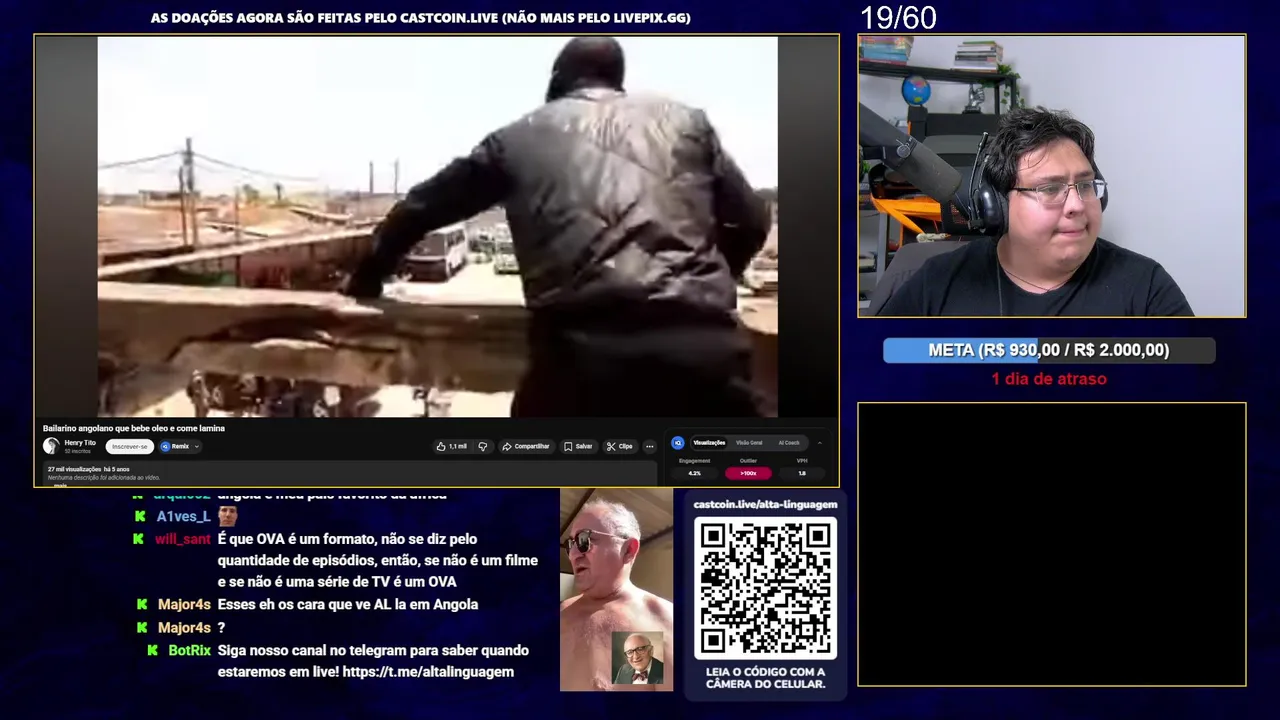Viewport: 1280px width, 720px height.
Task: Switch to the Visão Geral tab
Action: (749, 442)
